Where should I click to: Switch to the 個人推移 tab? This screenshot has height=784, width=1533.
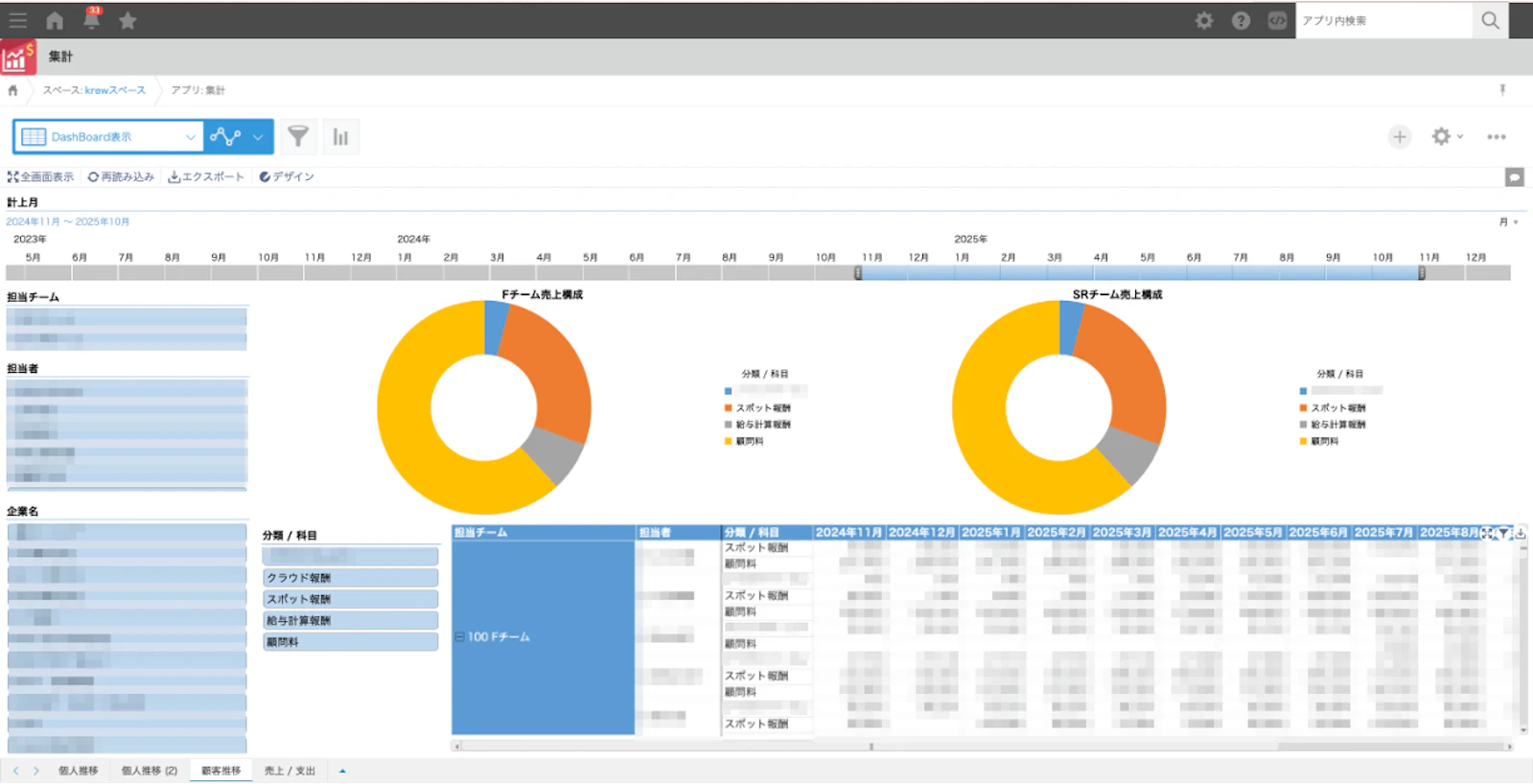(x=78, y=771)
